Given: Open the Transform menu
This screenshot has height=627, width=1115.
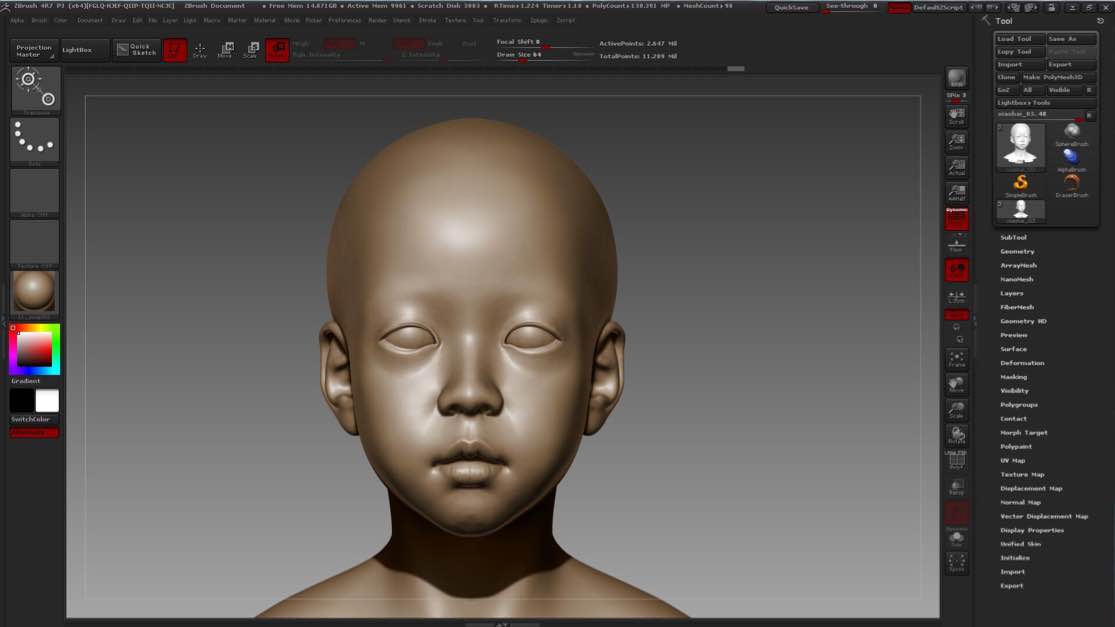Looking at the screenshot, I should [x=506, y=20].
